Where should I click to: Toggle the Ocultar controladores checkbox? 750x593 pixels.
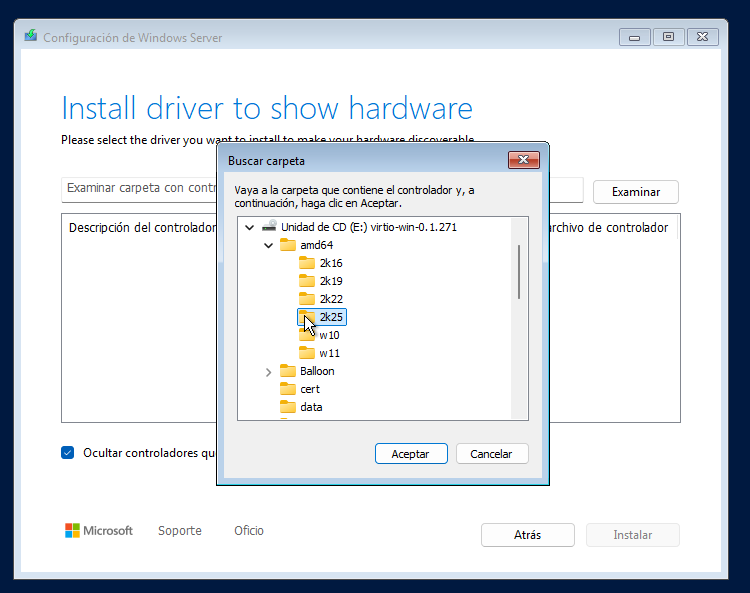coord(68,453)
